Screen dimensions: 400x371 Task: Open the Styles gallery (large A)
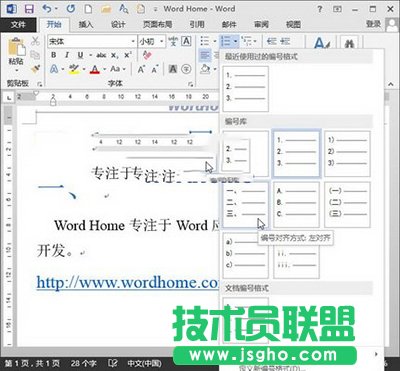[x=321, y=43]
